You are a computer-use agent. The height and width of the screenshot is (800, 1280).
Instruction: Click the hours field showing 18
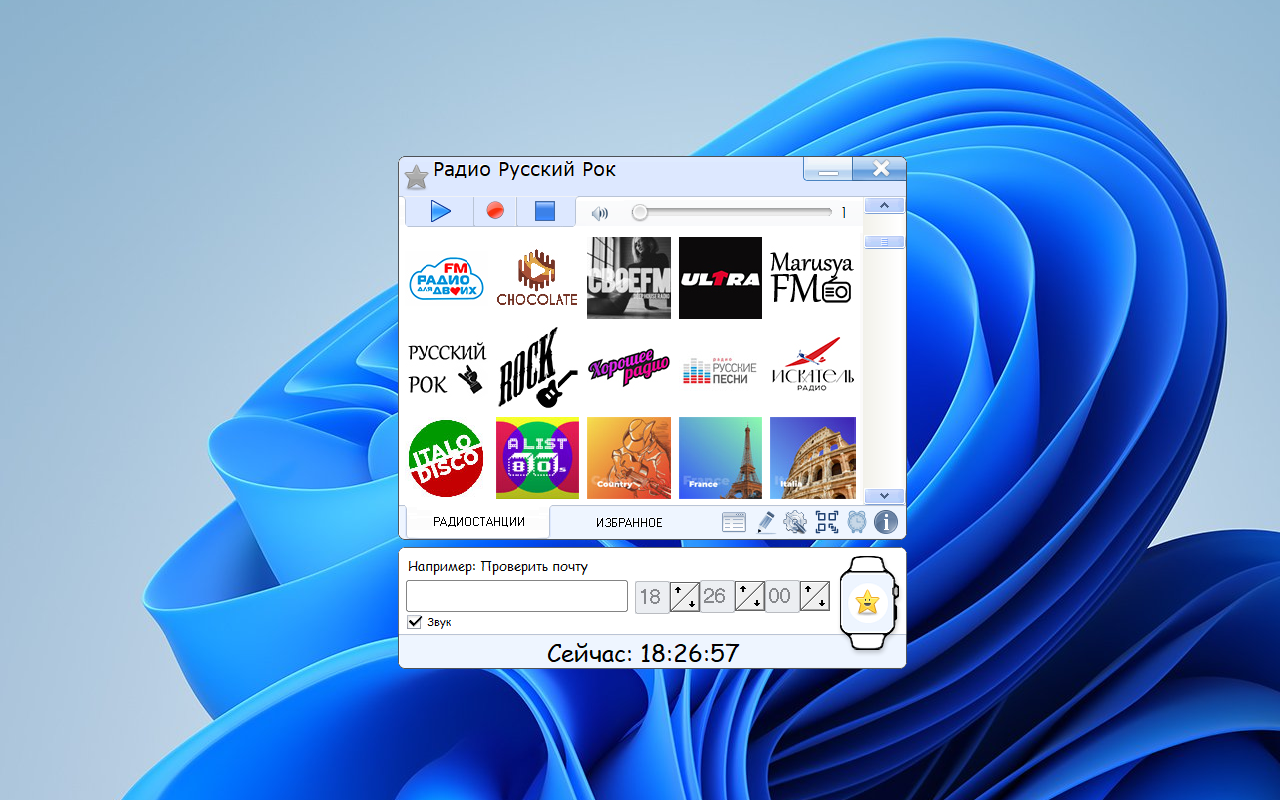tap(651, 597)
